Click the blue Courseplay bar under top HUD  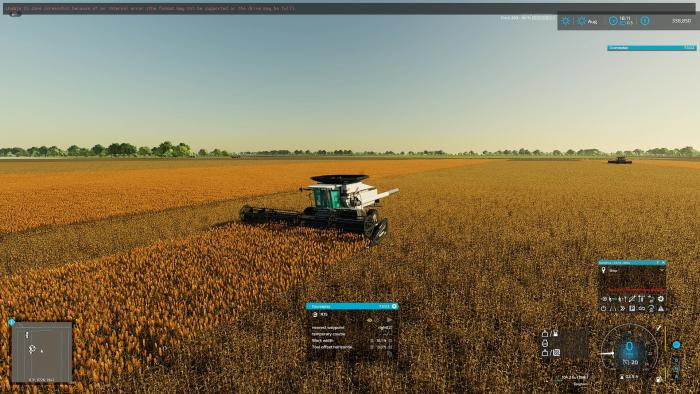(651, 48)
